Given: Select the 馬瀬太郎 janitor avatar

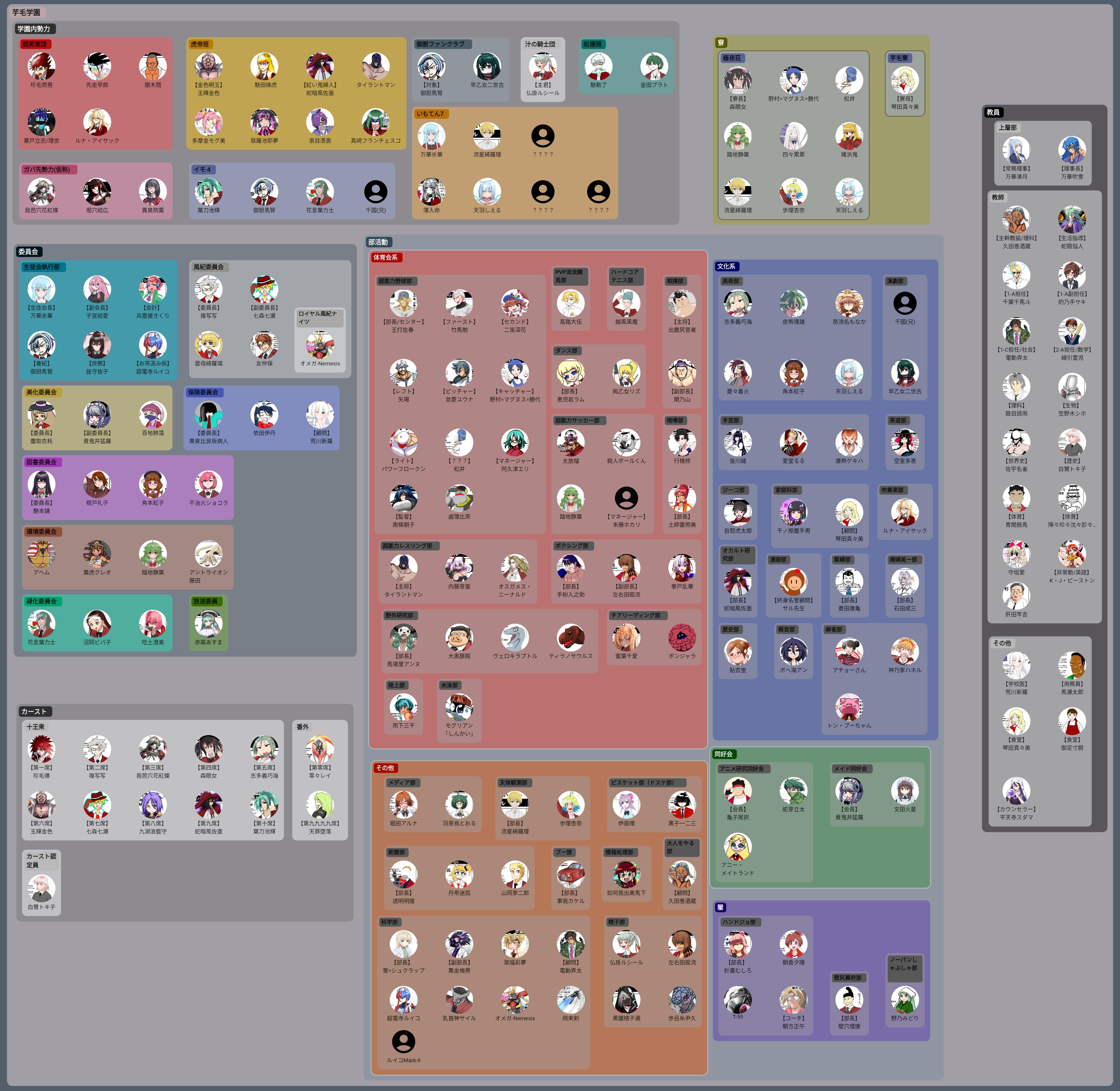Looking at the screenshot, I should coord(1072,665).
